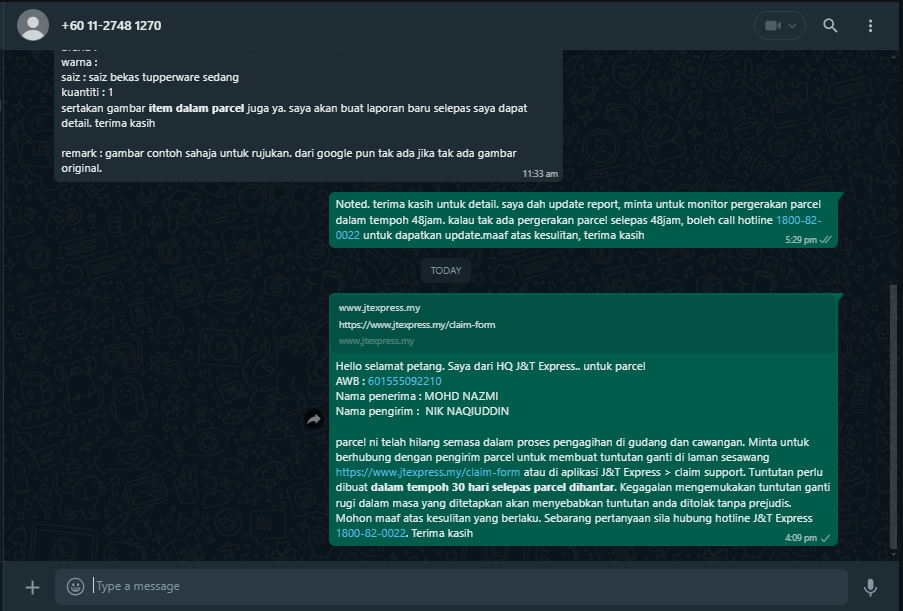Click the greeting 'Hello selamat petang' line

[490, 366]
